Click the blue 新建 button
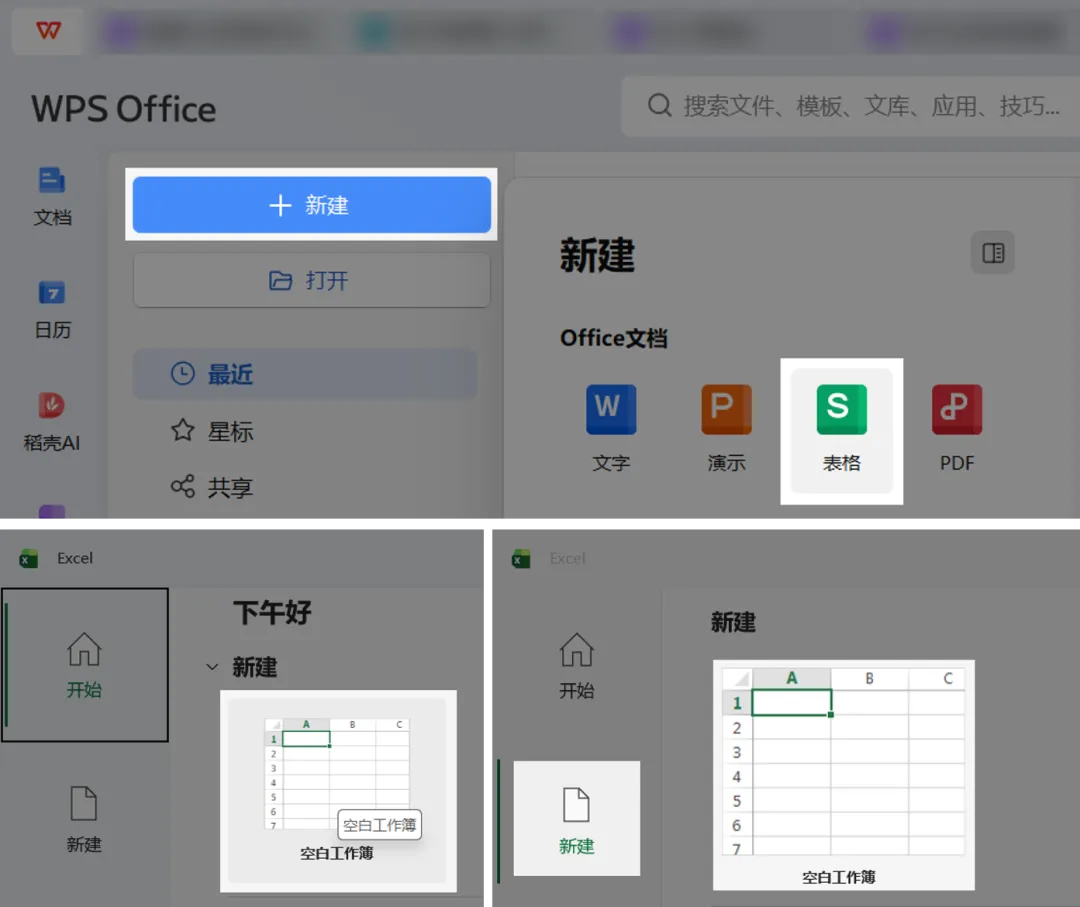 point(311,205)
